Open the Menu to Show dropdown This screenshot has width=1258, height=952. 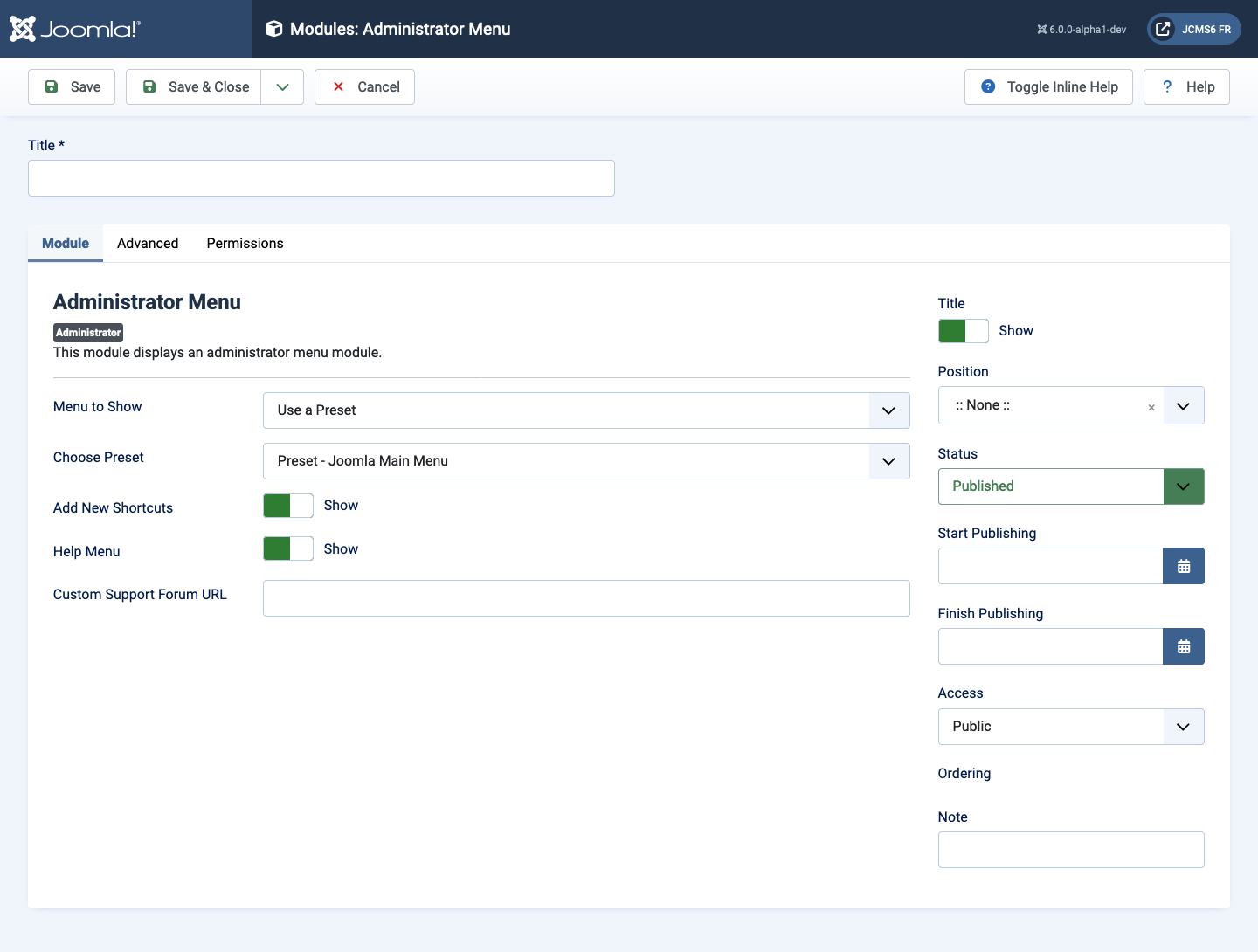[586, 410]
